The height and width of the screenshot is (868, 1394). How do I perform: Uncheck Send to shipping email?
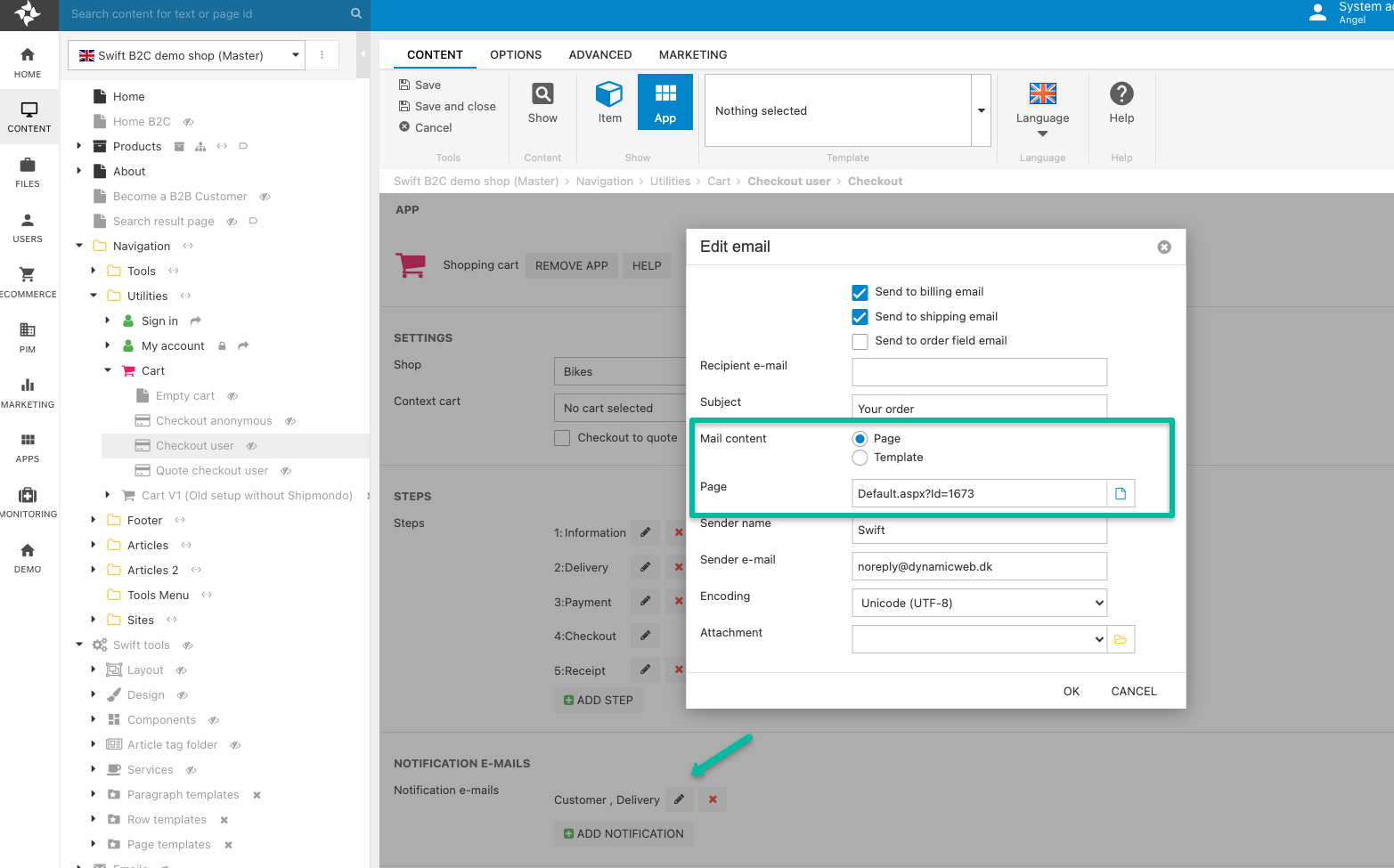click(860, 317)
